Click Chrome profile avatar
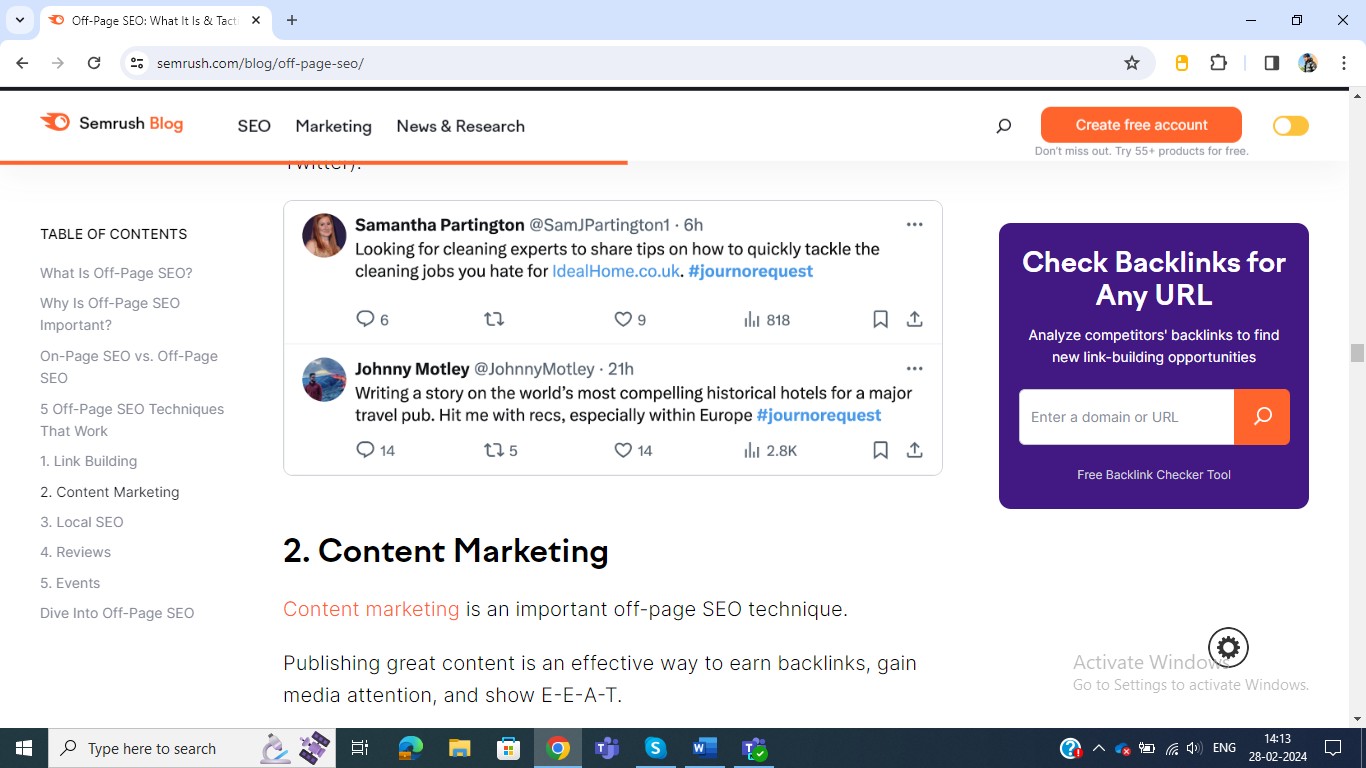This screenshot has width=1366, height=768. (x=1308, y=63)
